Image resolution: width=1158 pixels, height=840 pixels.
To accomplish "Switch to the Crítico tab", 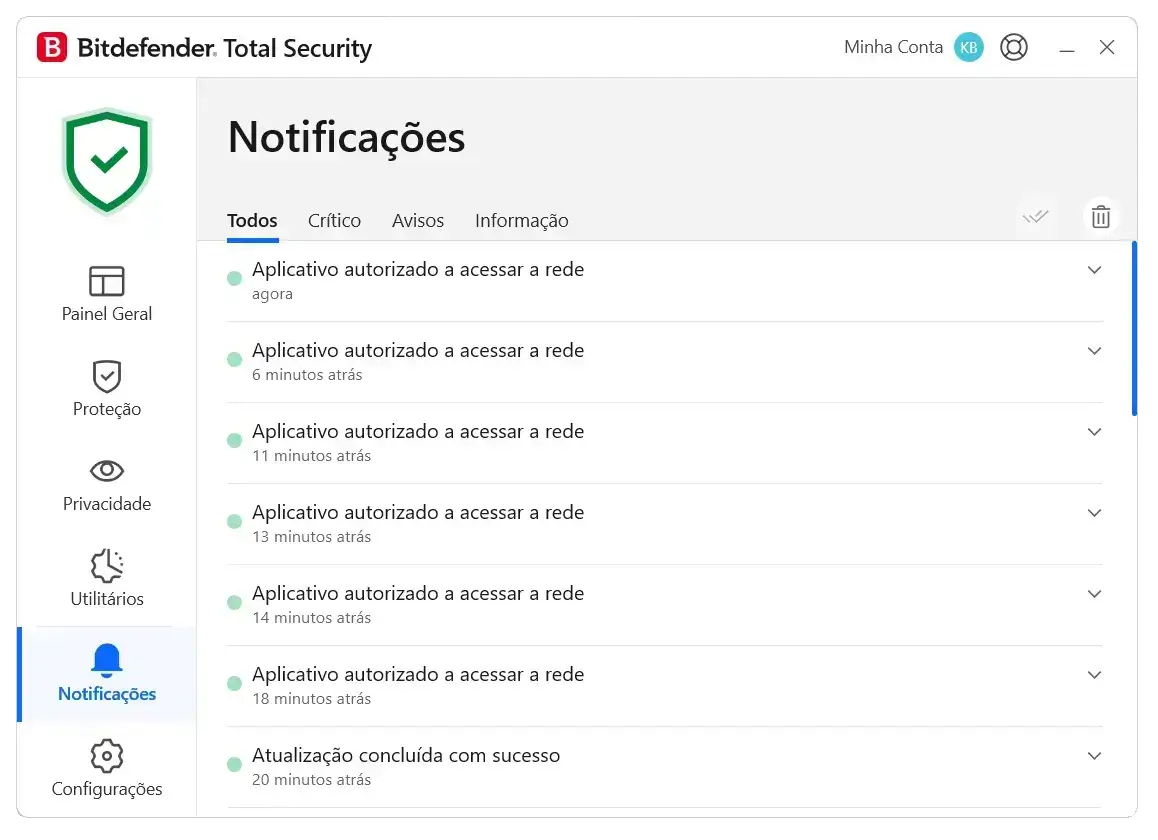I will pyautogui.click(x=334, y=220).
